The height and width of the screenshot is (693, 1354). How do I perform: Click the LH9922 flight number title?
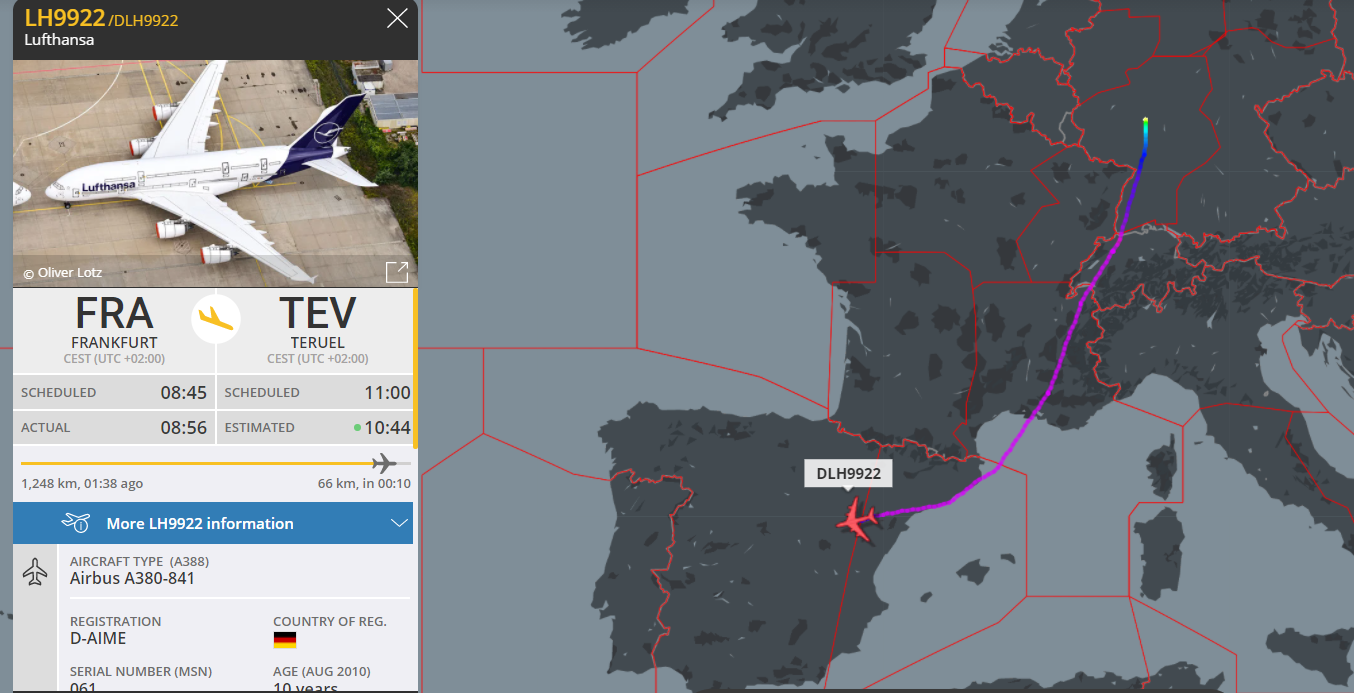coord(64,18)
